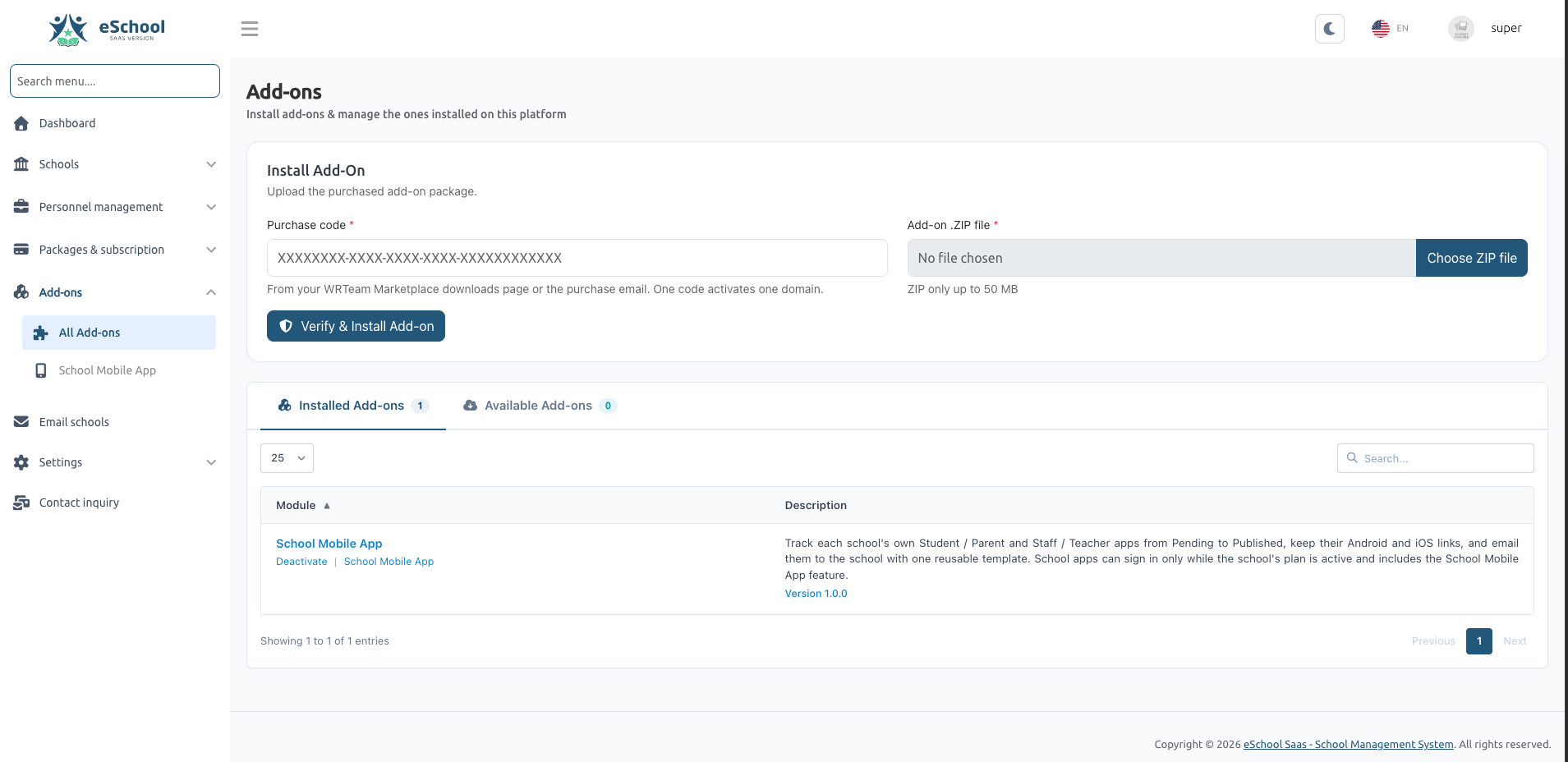Click the Schools building icon

pyautogui.click(x=21, y=164)
